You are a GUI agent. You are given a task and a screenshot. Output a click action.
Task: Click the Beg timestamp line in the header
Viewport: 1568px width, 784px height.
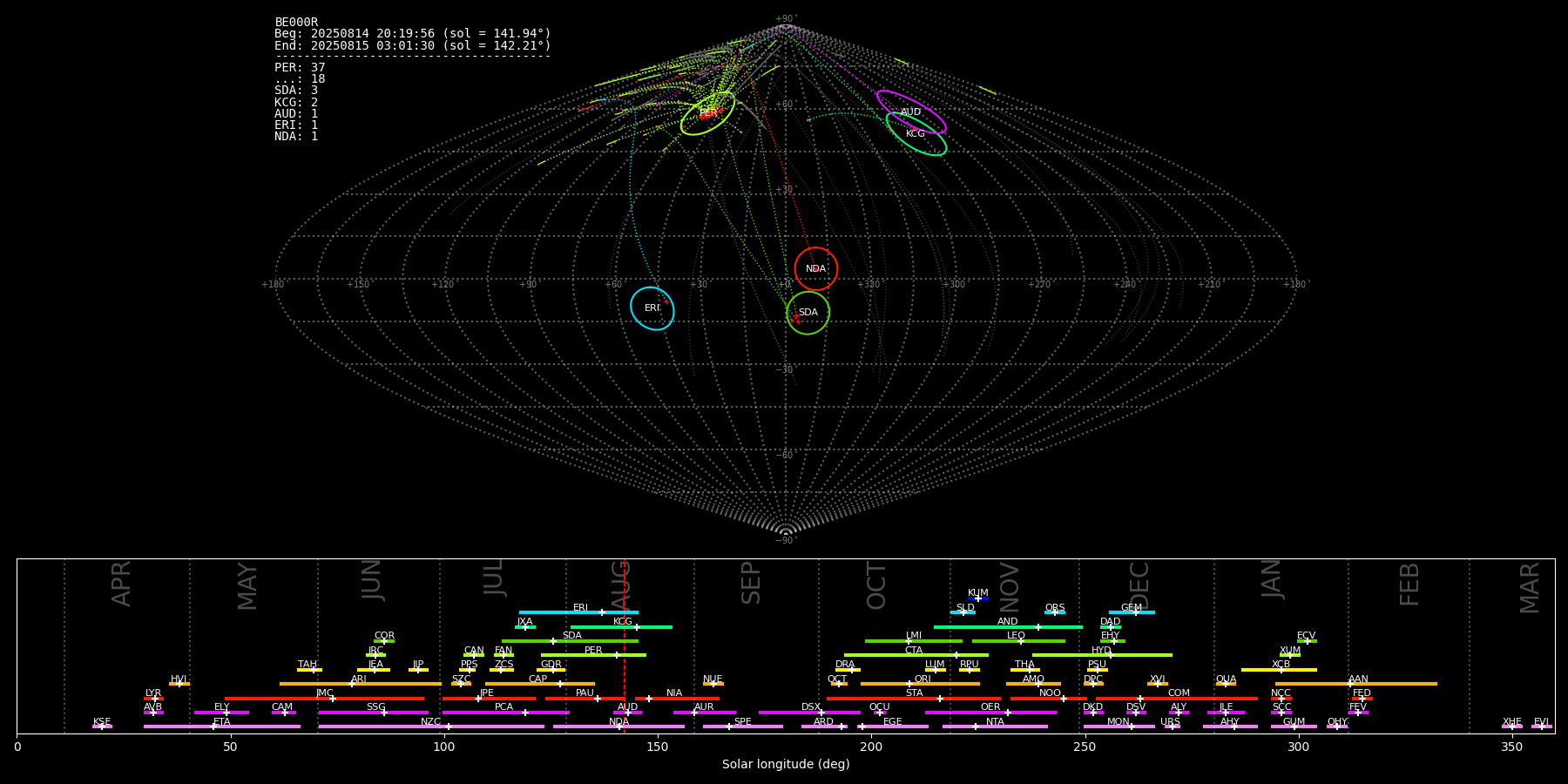413,33
